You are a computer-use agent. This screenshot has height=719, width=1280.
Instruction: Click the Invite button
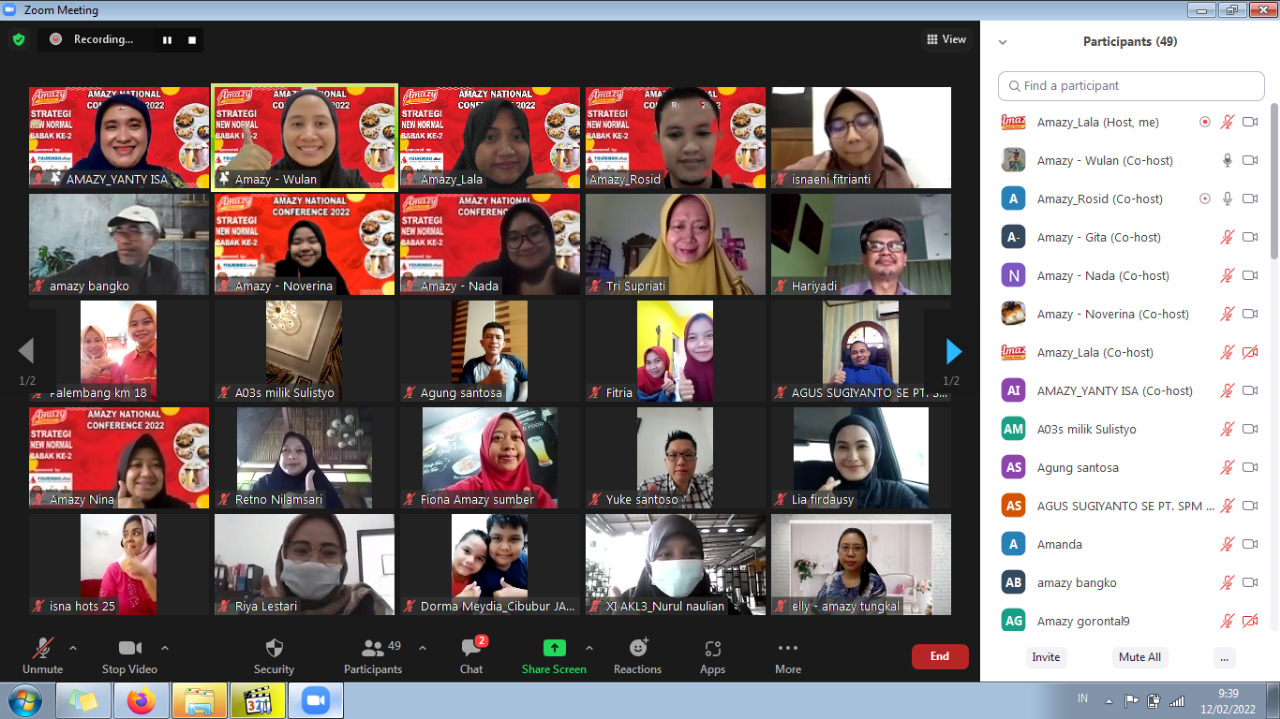pos(1045,657)
